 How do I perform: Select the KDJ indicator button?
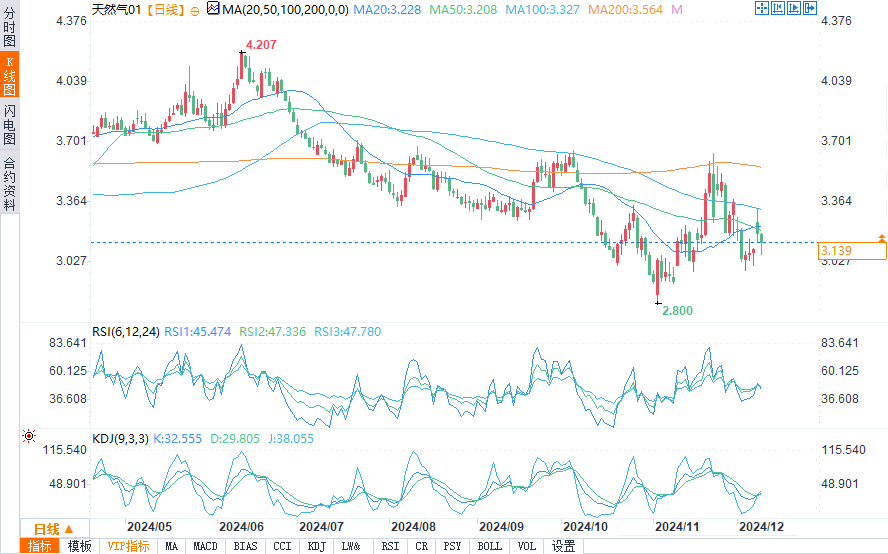pos(316,546)
